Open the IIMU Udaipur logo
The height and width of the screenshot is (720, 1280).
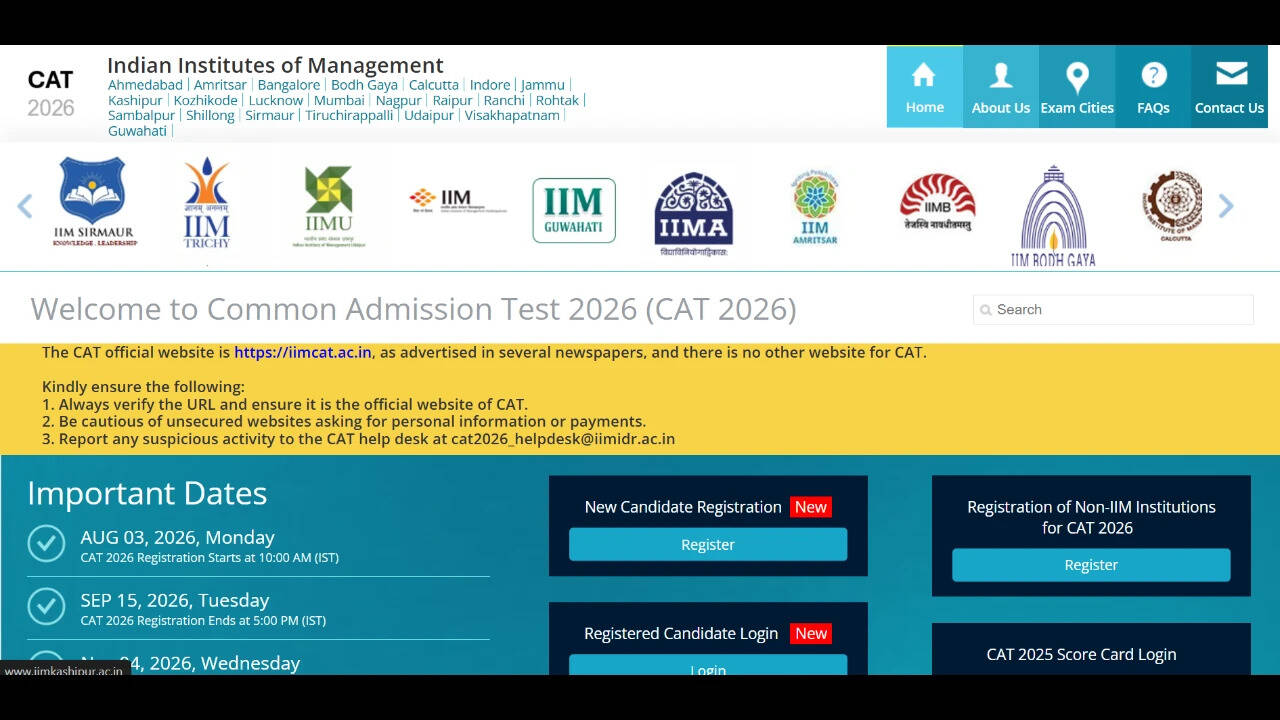(329, 205)
